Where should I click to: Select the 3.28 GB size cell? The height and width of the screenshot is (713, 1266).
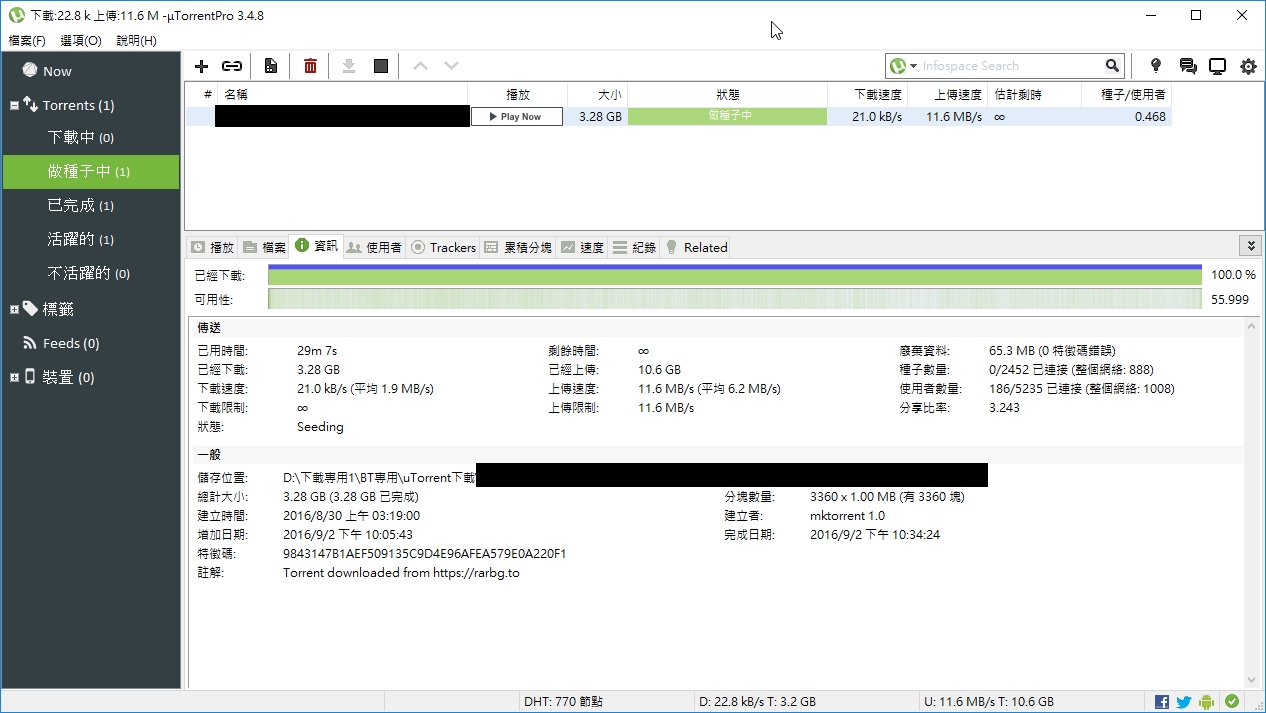[598, 116]
